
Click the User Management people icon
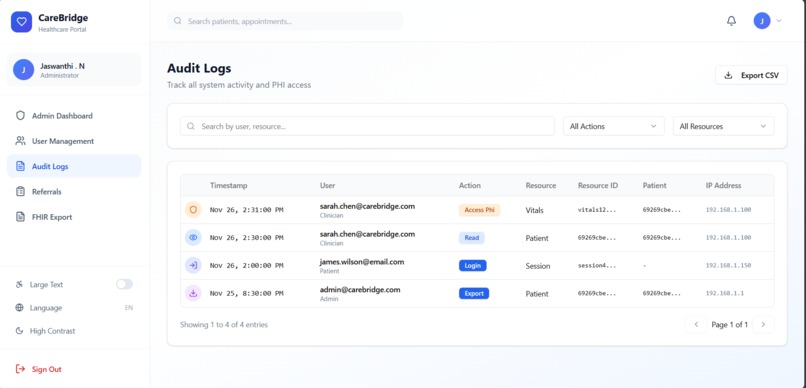[x=20, y=141]
